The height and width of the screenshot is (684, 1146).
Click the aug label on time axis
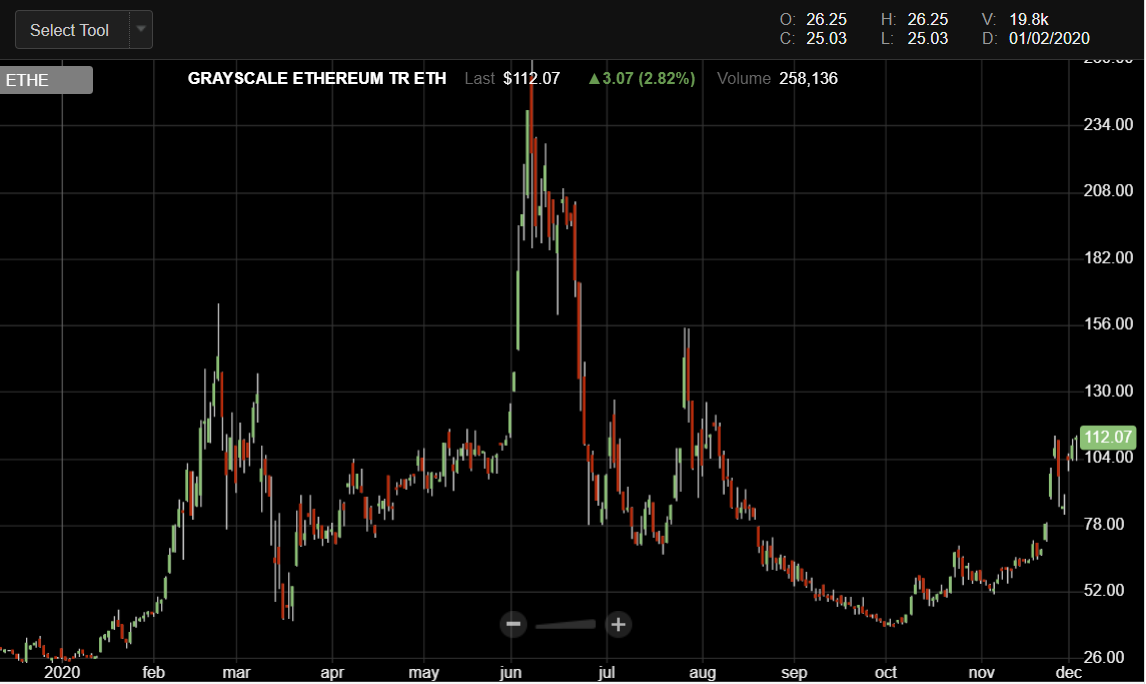[703, 672]
